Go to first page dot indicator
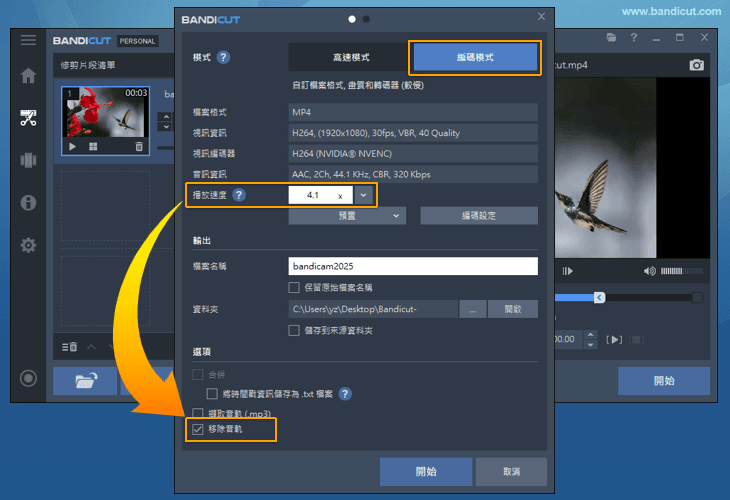The image size is (730, 500). click(352, 19)
